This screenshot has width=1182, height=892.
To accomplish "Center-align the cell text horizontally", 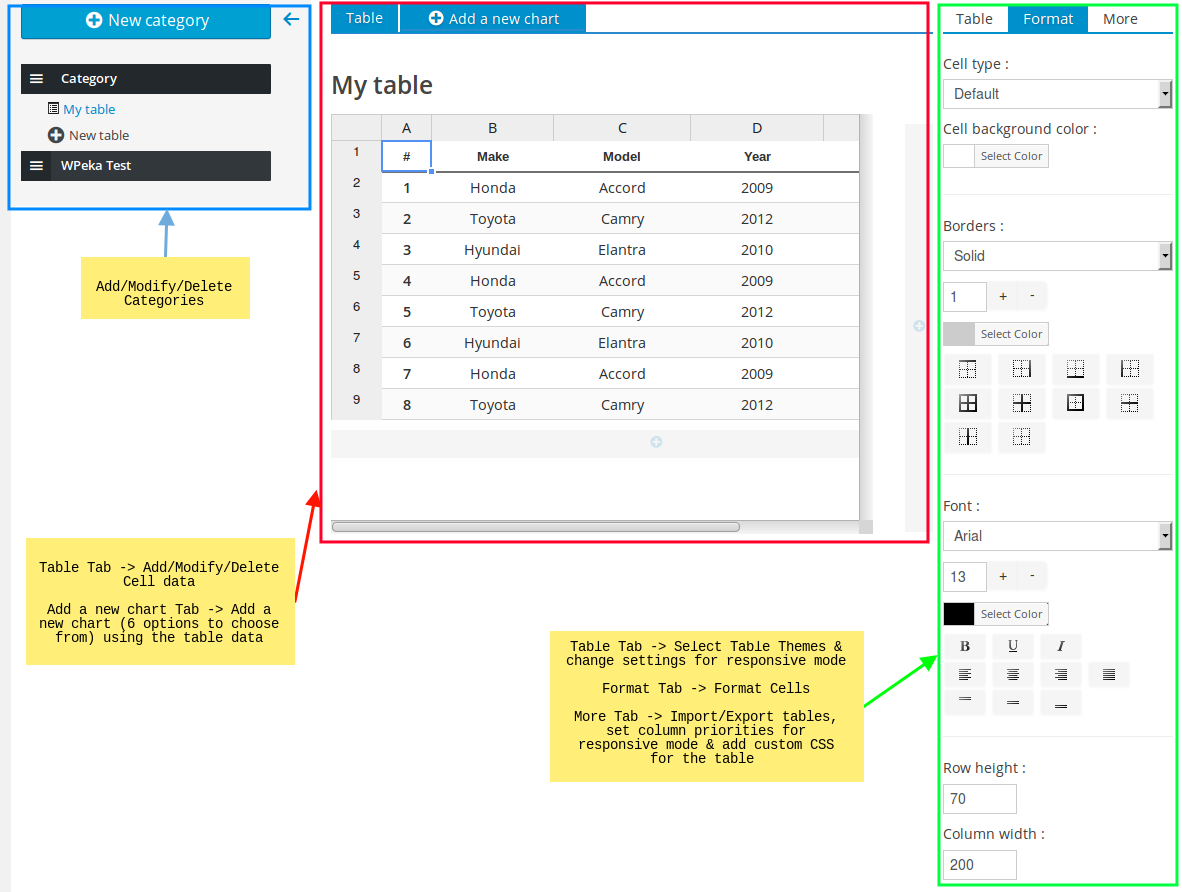I will point(1013,675).
